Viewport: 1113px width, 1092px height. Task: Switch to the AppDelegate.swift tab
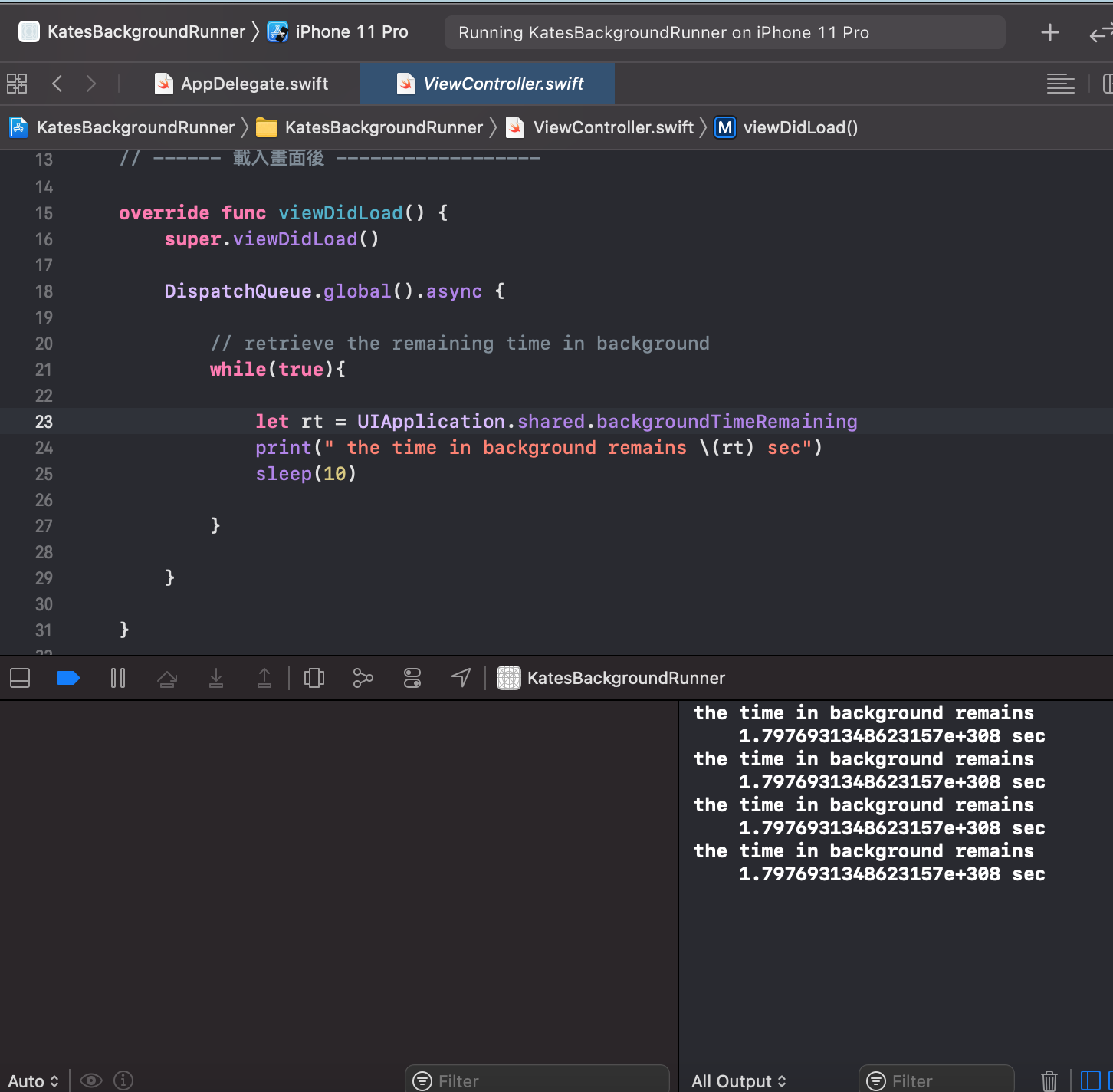(253, 84)
